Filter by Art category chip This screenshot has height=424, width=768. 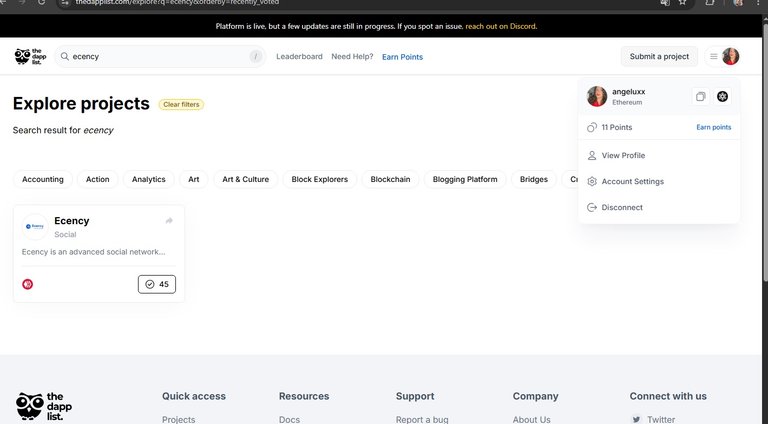193,179
